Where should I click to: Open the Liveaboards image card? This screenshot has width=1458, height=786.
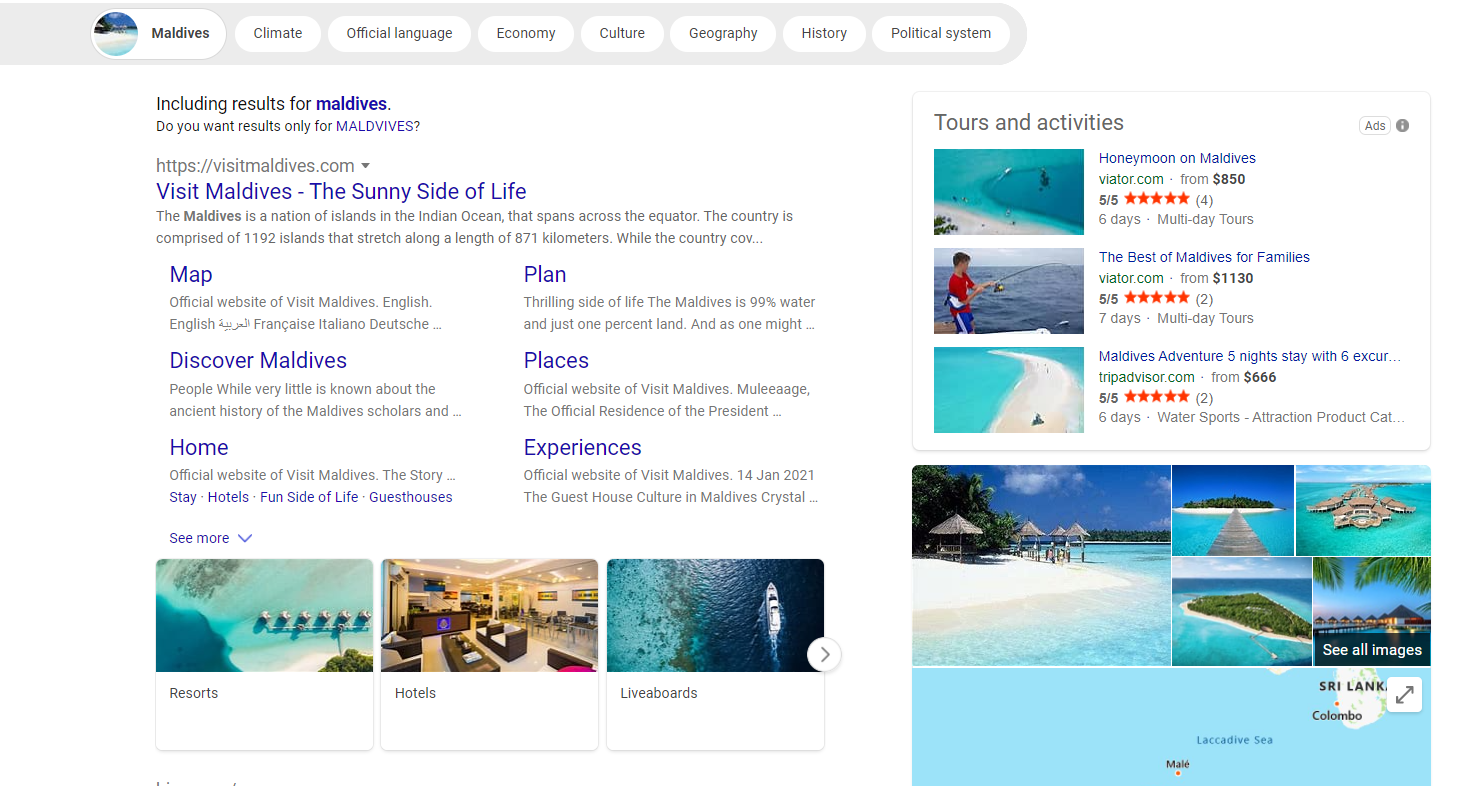pos(715,654)
